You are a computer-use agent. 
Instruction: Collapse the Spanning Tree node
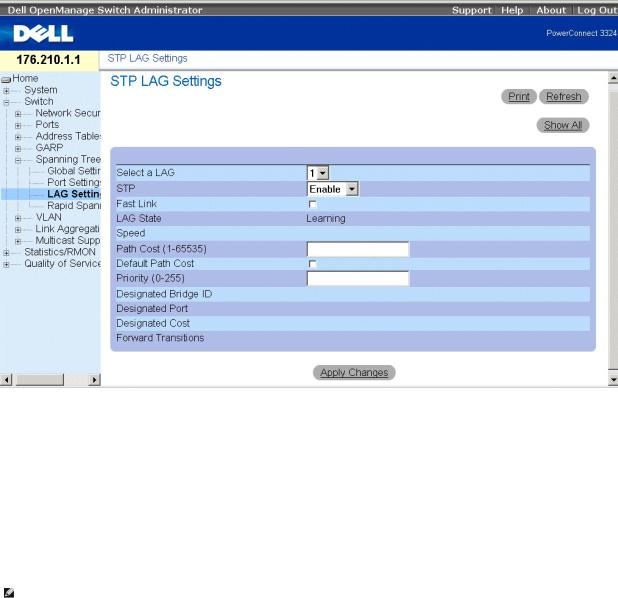18,160
